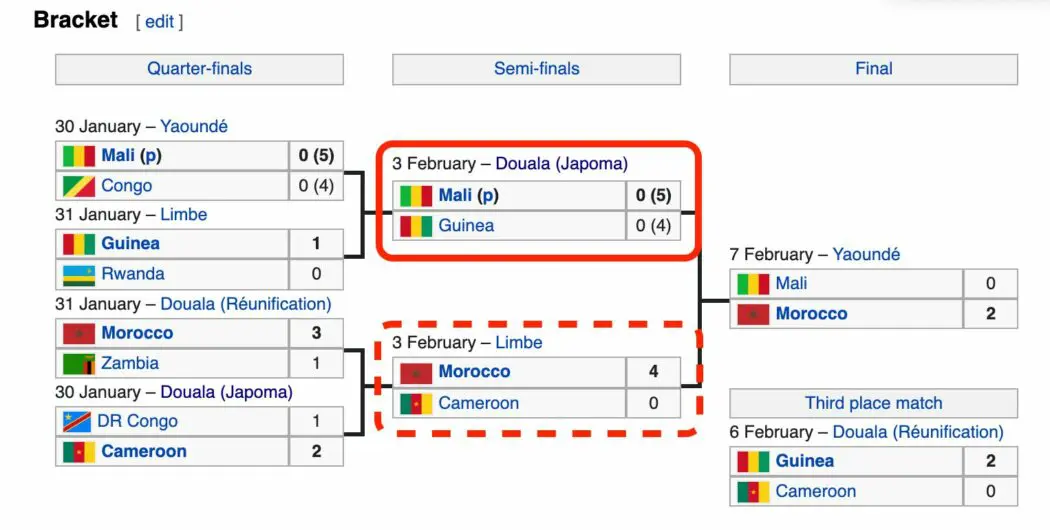Open Zambia team link

(x=130, y=363)
